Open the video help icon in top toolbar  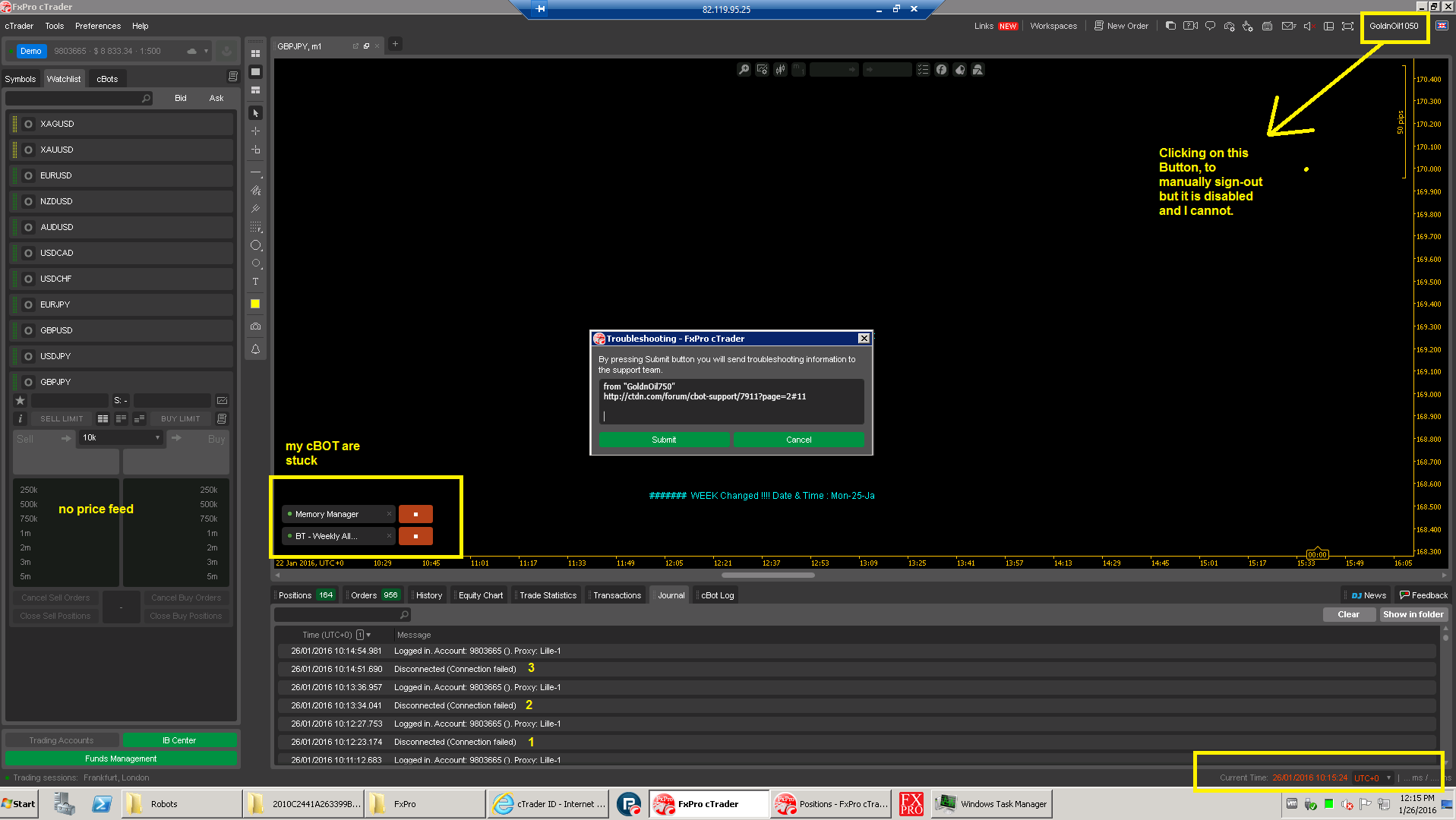tap(1190, 26)
